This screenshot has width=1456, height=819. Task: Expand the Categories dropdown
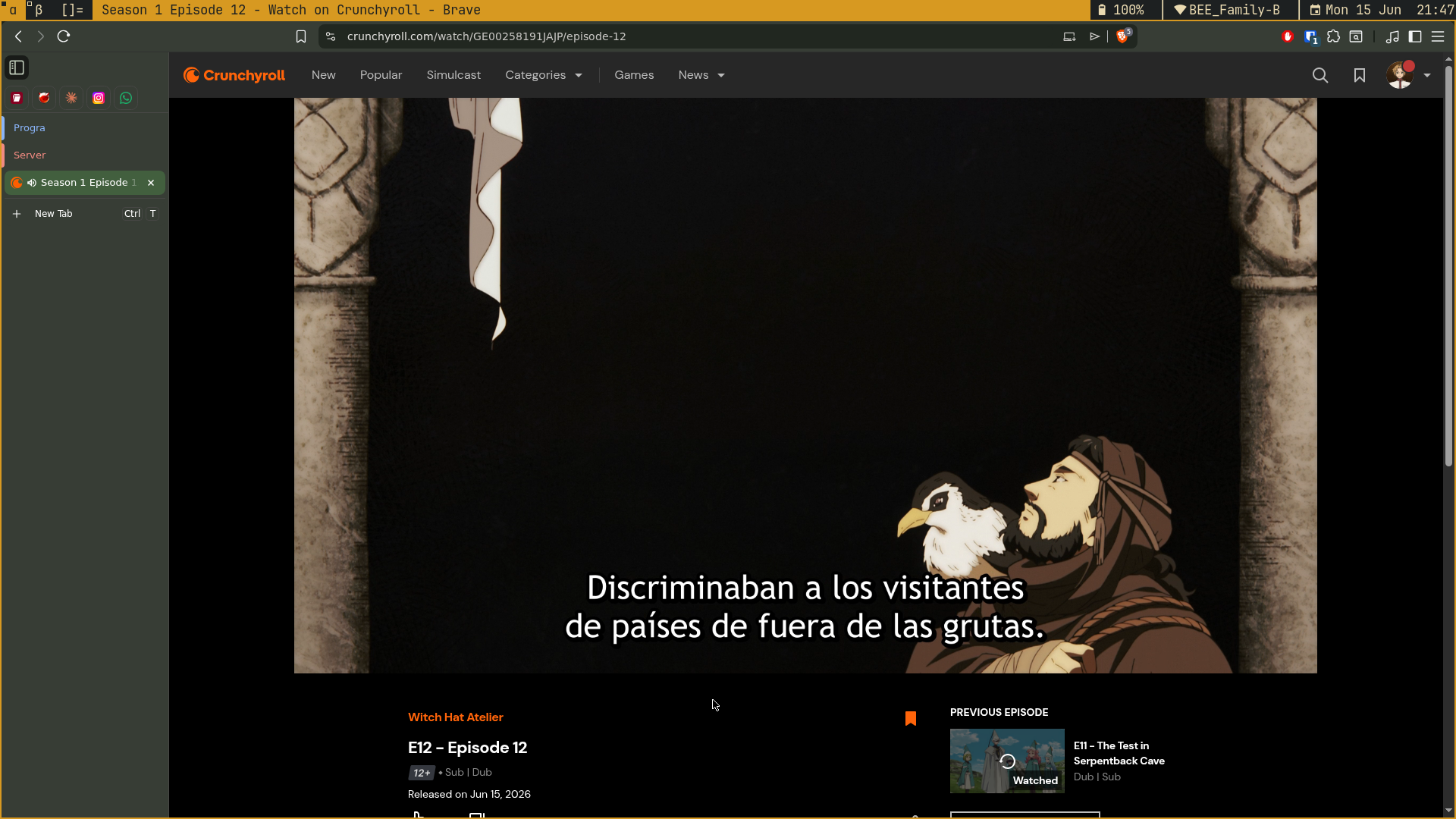[x=544, y=75]
